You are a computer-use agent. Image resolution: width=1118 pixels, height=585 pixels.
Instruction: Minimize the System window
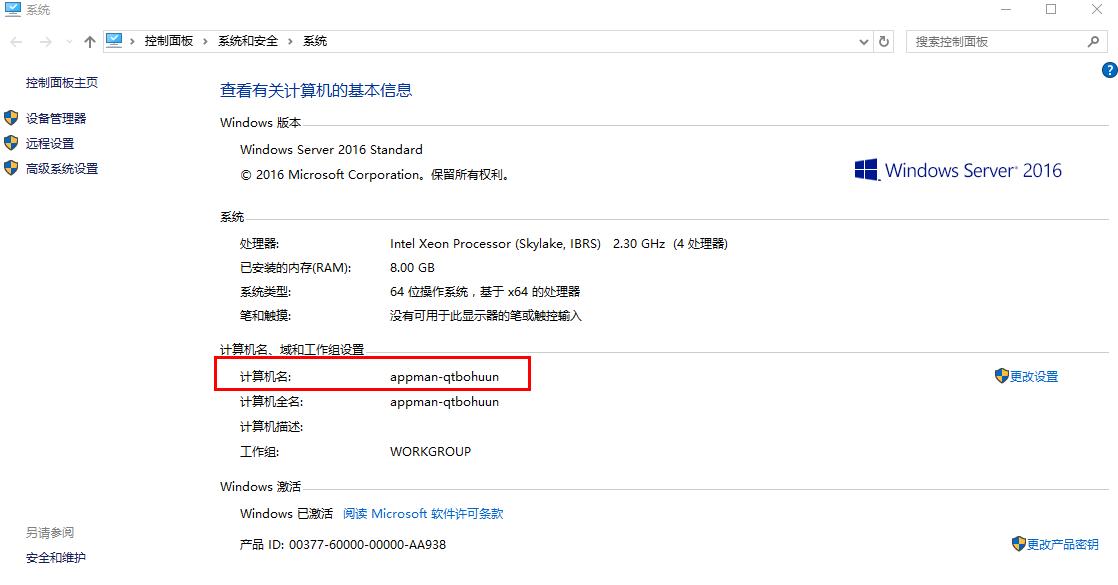tap(1006, 9)
